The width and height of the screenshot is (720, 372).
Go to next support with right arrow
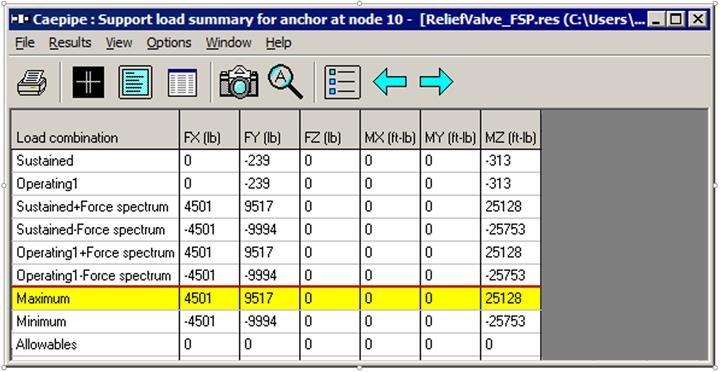tap(436, 82)
